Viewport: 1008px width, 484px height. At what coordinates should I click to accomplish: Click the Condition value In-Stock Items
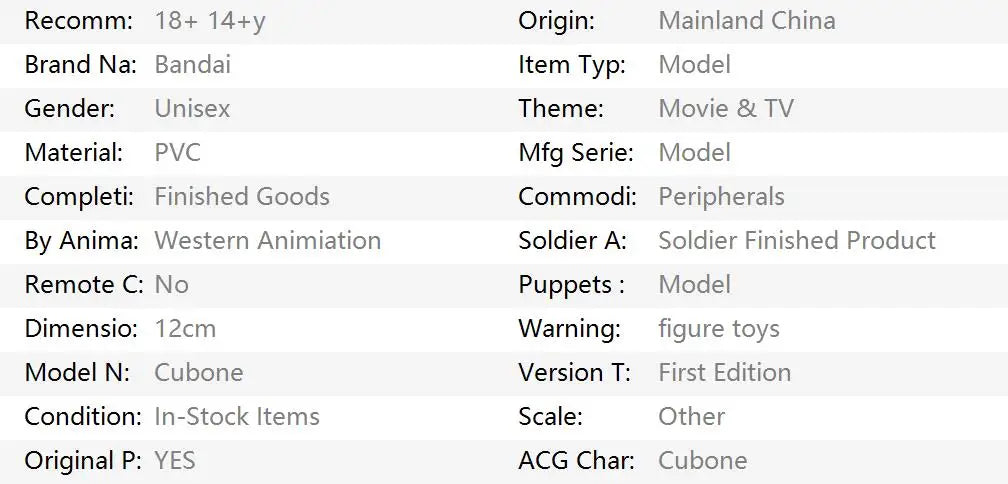click(236, 417)
